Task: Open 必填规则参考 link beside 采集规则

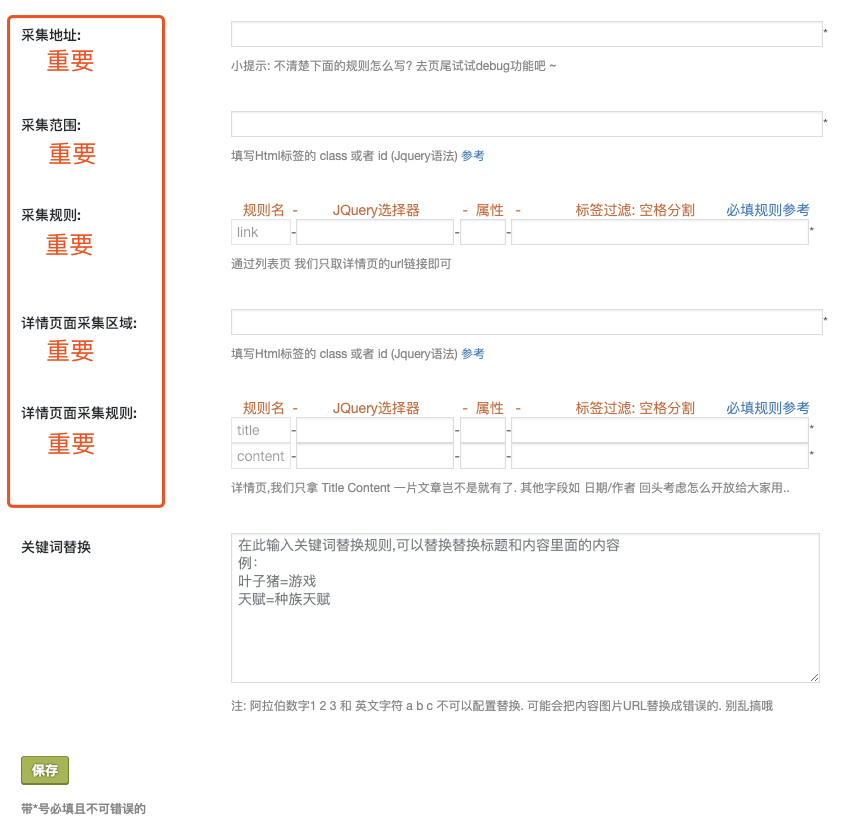Action: (x=768, y=210)
